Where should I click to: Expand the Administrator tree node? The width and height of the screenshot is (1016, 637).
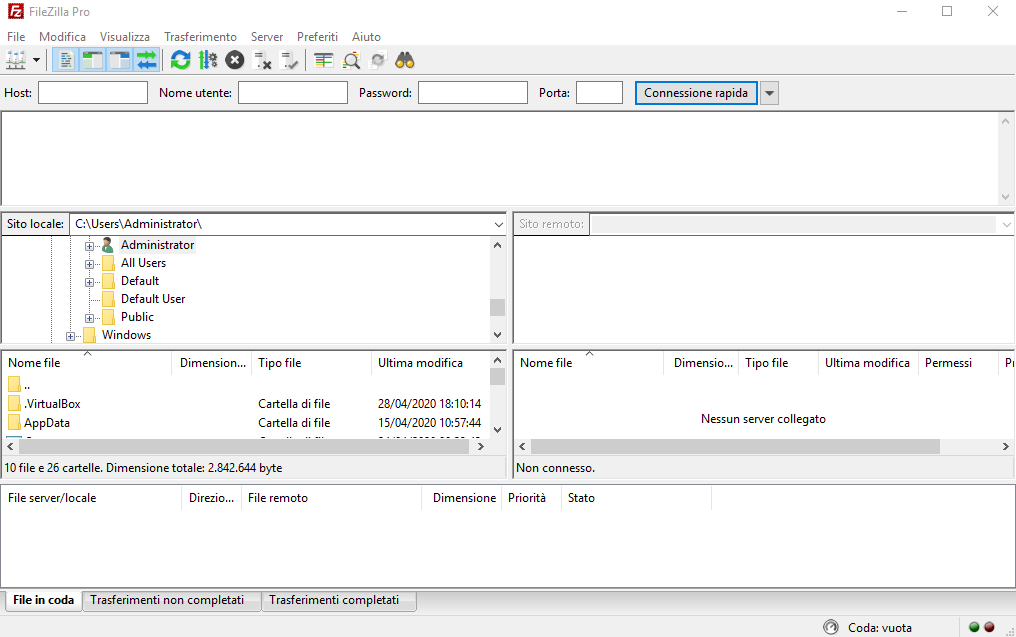(x=89, y=246)
